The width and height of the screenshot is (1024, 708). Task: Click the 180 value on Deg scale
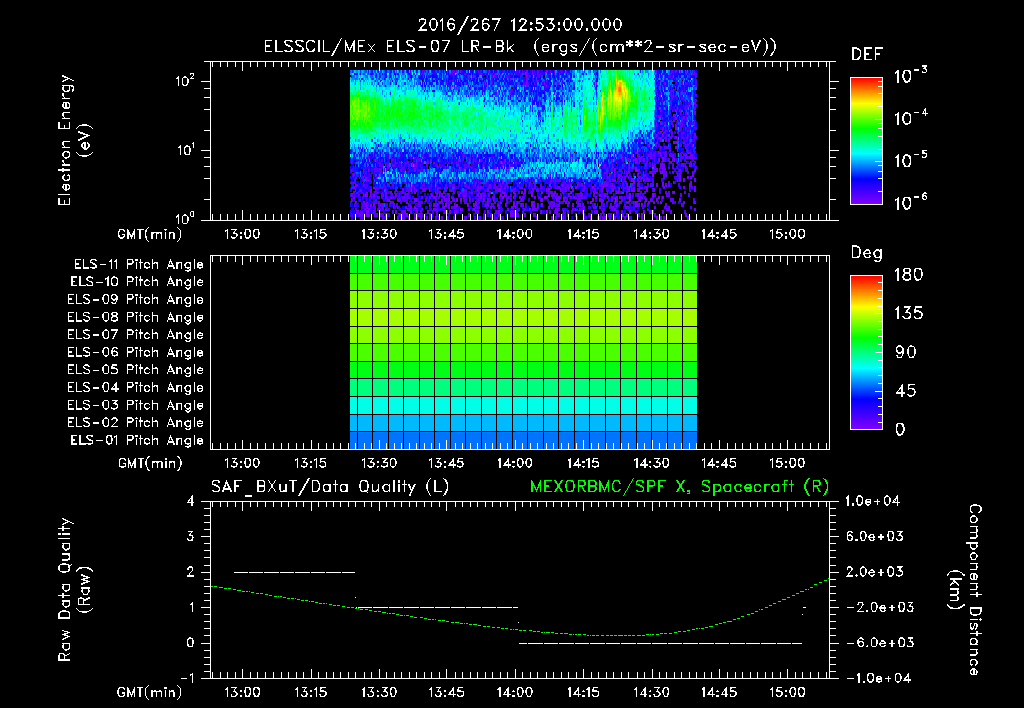point(908,274)
